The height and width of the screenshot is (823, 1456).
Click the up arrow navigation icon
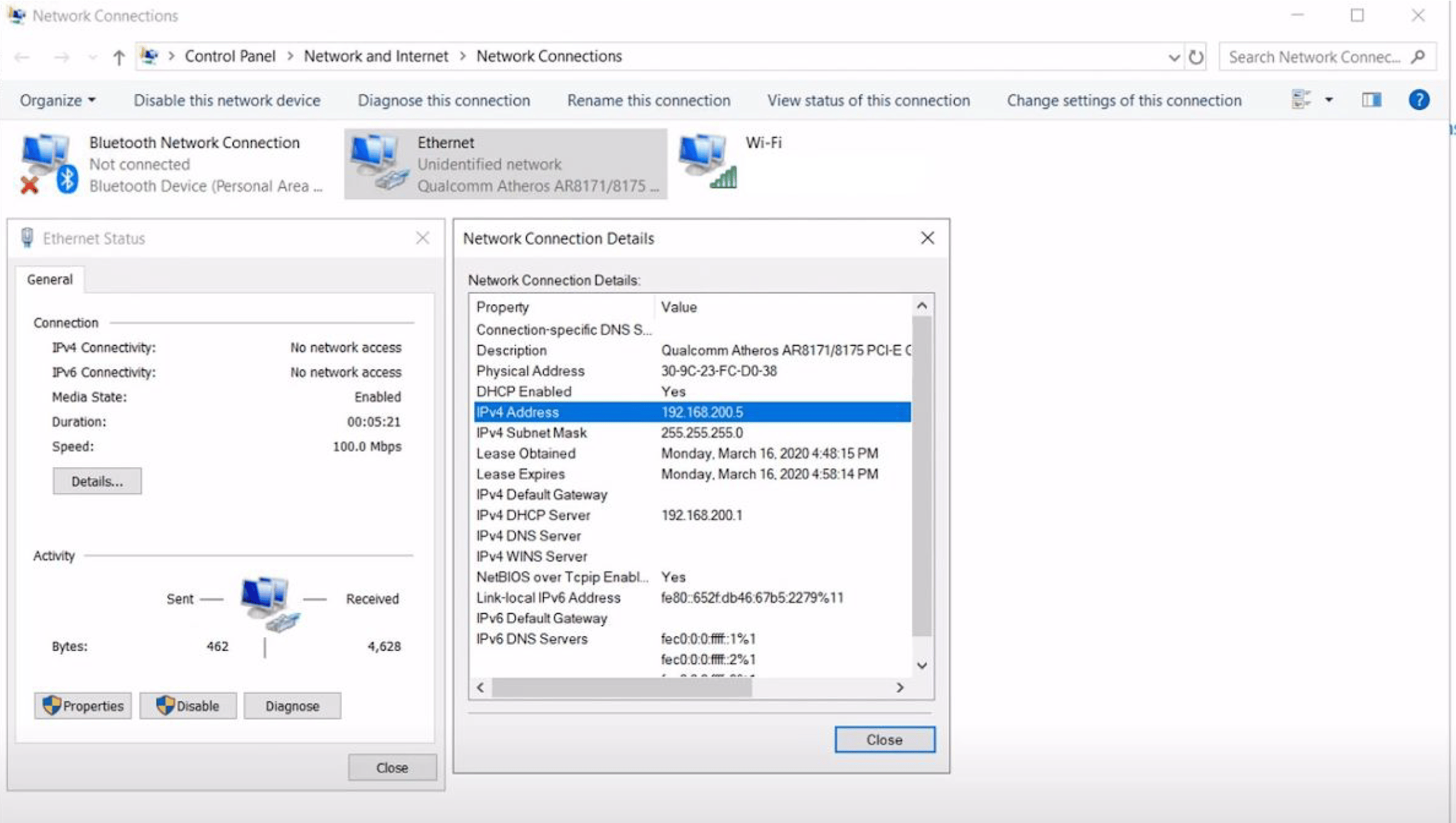click(x=119, y=58)
